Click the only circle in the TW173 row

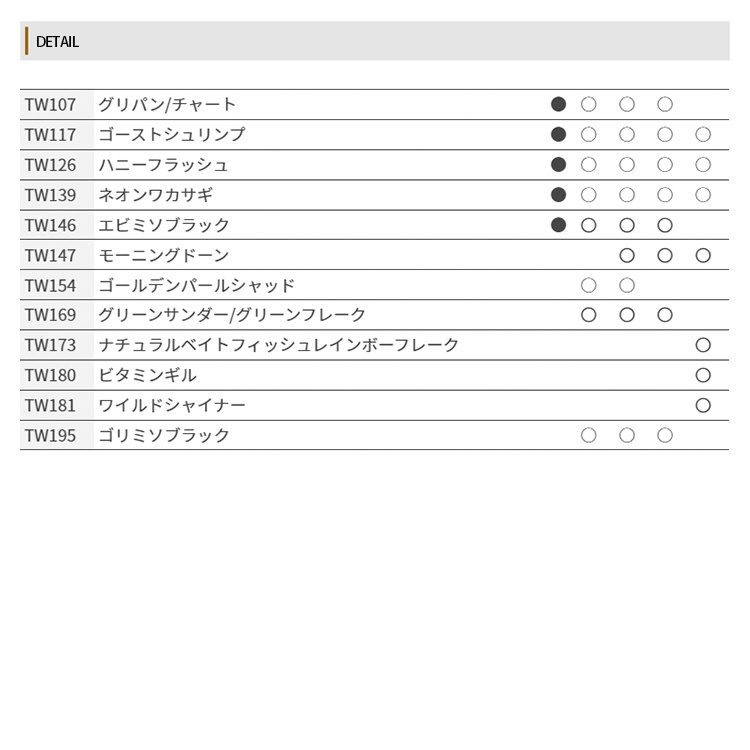click(x=703, y=345)
